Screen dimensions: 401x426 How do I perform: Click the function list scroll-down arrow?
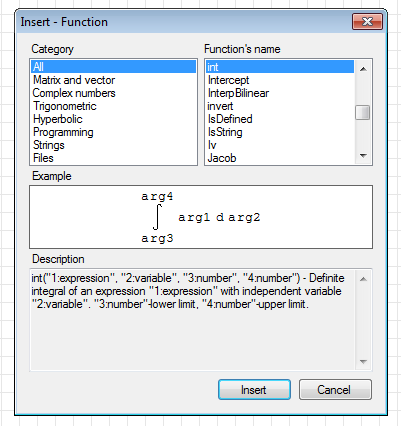pyautogui.click(x=363, y=156)
